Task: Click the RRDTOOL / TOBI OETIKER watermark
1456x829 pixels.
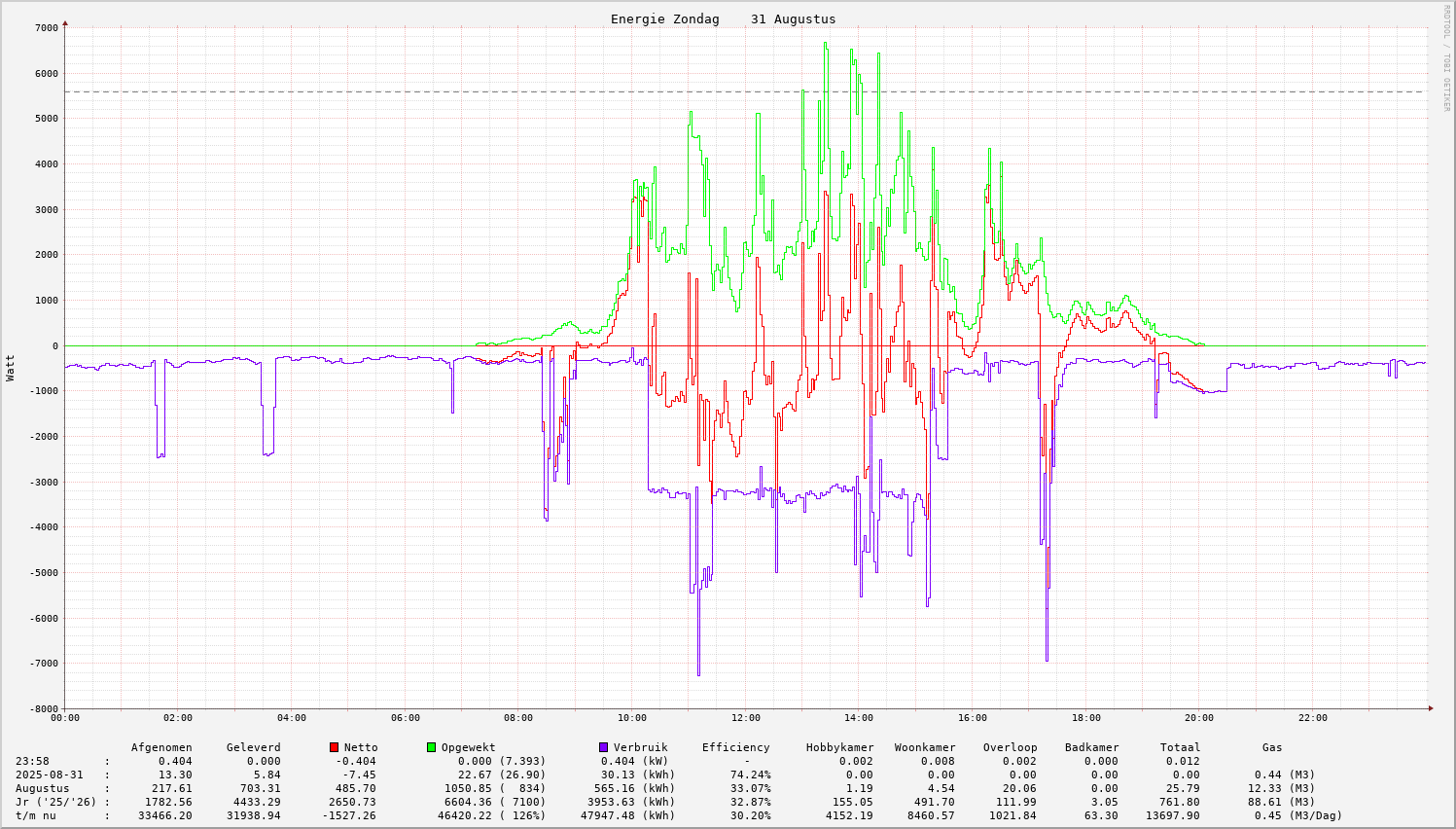Action: tap(1446, 57)
